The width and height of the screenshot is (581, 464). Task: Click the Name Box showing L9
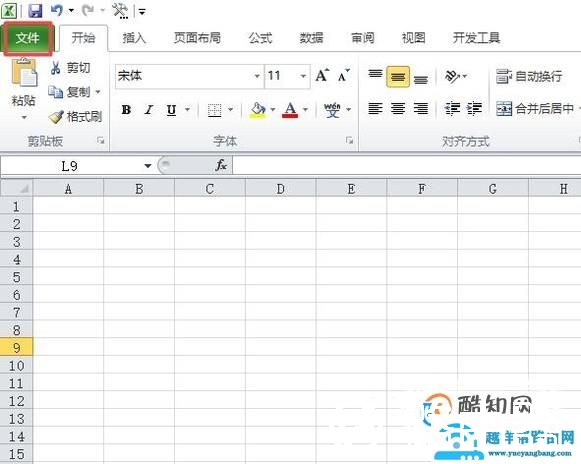pos(70,166)
